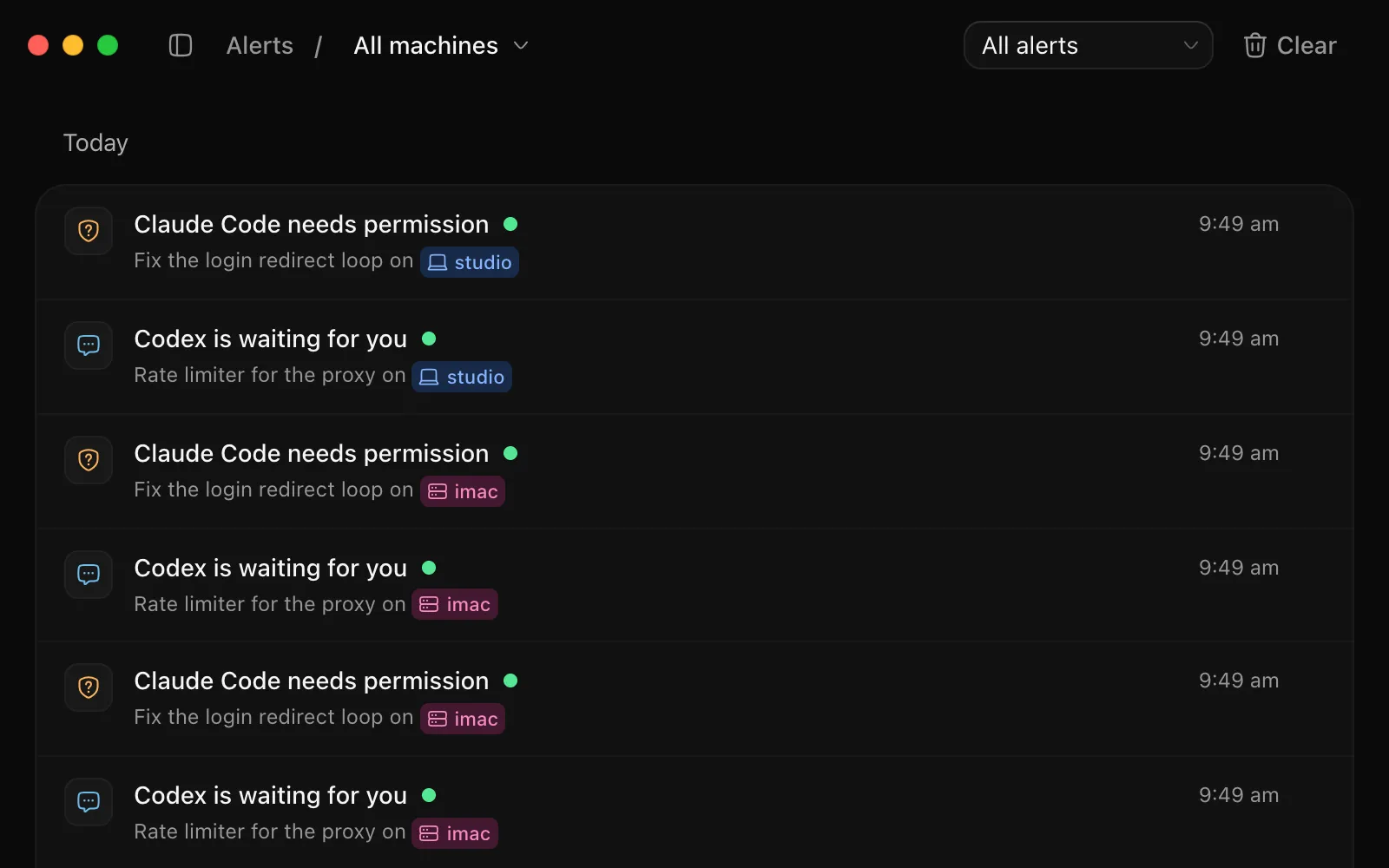1389x868 pixels.
Task: Expand the All alerts filter dropdown
Action: 1088,45
